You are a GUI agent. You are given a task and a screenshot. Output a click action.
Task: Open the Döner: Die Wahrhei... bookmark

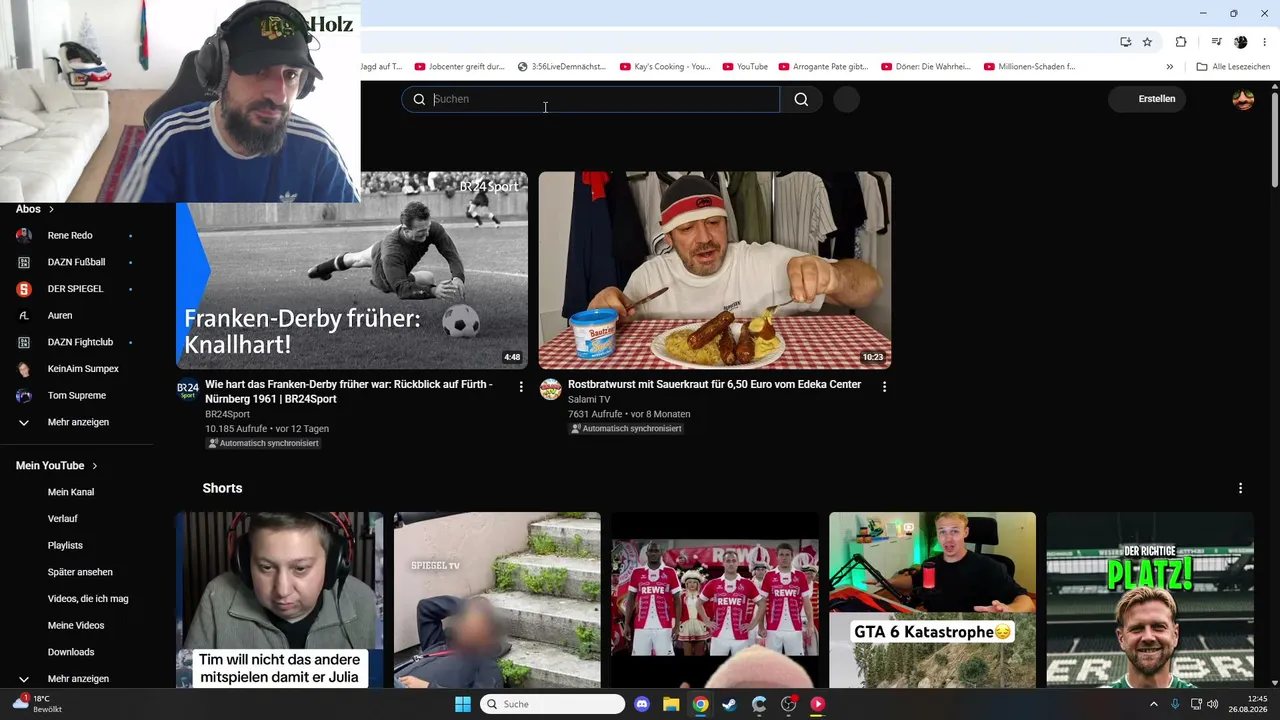coord(926,67)
